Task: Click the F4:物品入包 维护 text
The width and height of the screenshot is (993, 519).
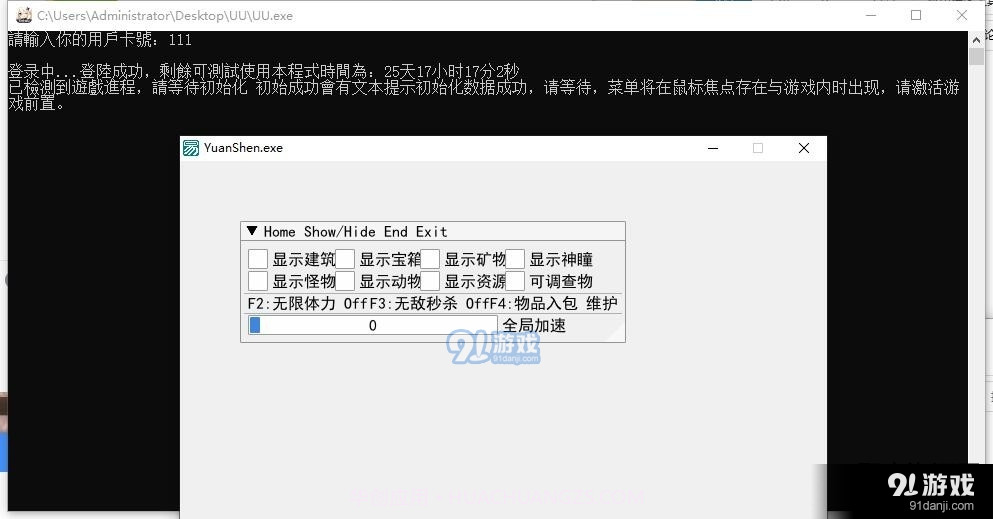Action: [x=556, y=304]
